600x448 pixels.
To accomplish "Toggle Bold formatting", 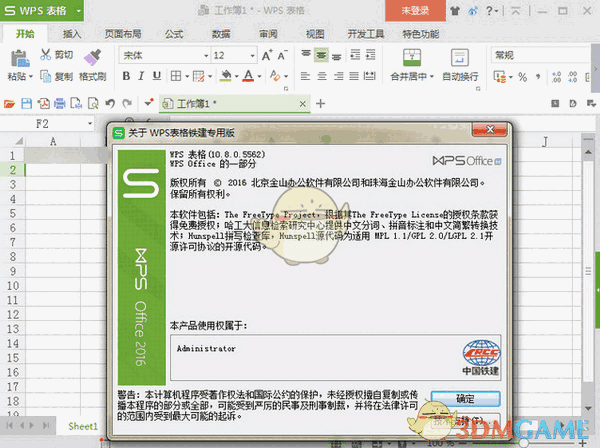I will (126, 76).
